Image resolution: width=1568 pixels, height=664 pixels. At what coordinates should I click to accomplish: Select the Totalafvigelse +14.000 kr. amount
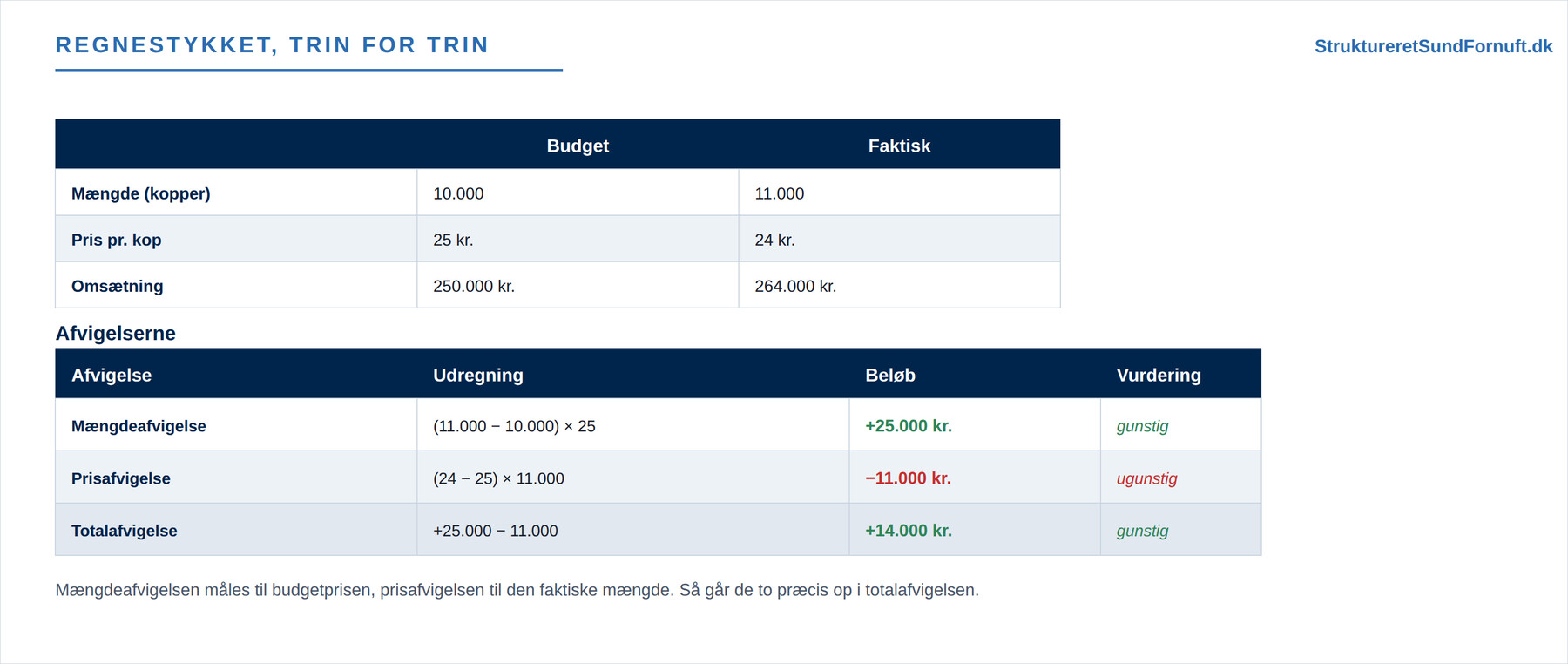(x=909, y=531)
